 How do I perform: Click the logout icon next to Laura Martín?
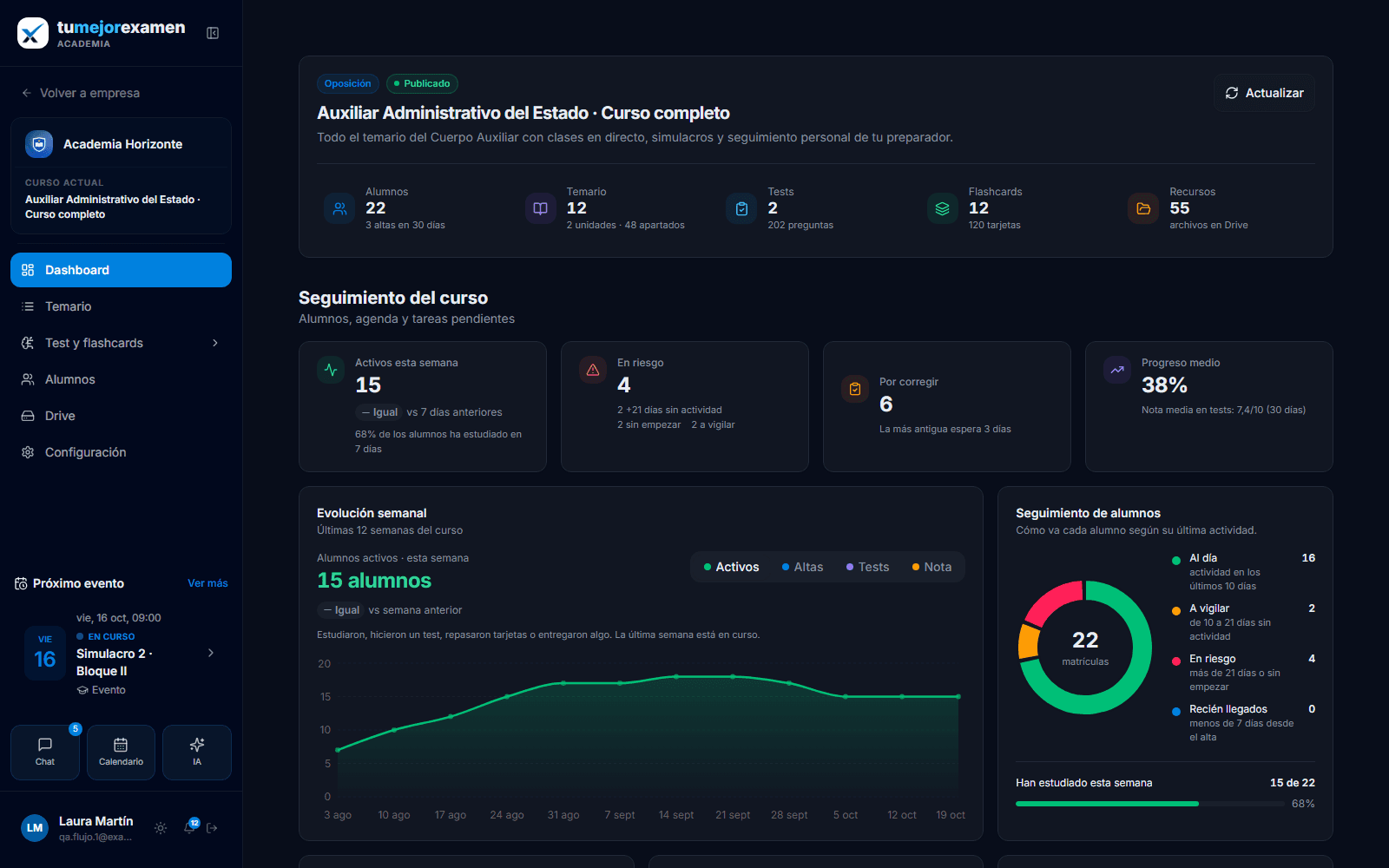coord(212,828)
